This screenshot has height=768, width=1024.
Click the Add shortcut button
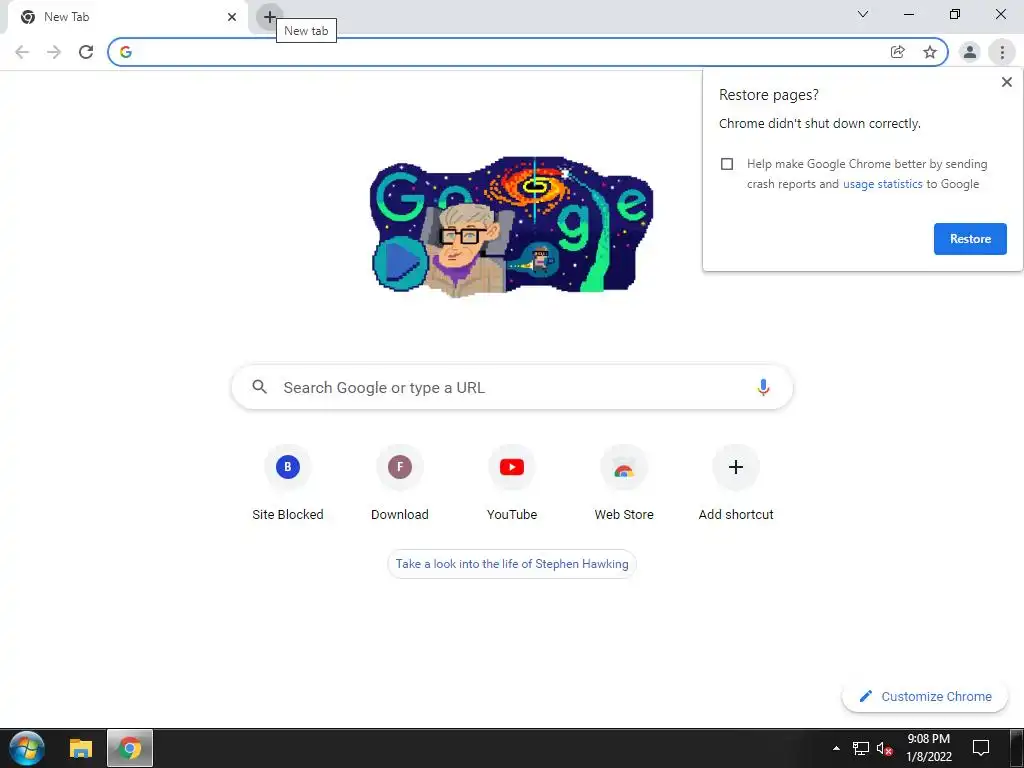click(x=736, y=482)
